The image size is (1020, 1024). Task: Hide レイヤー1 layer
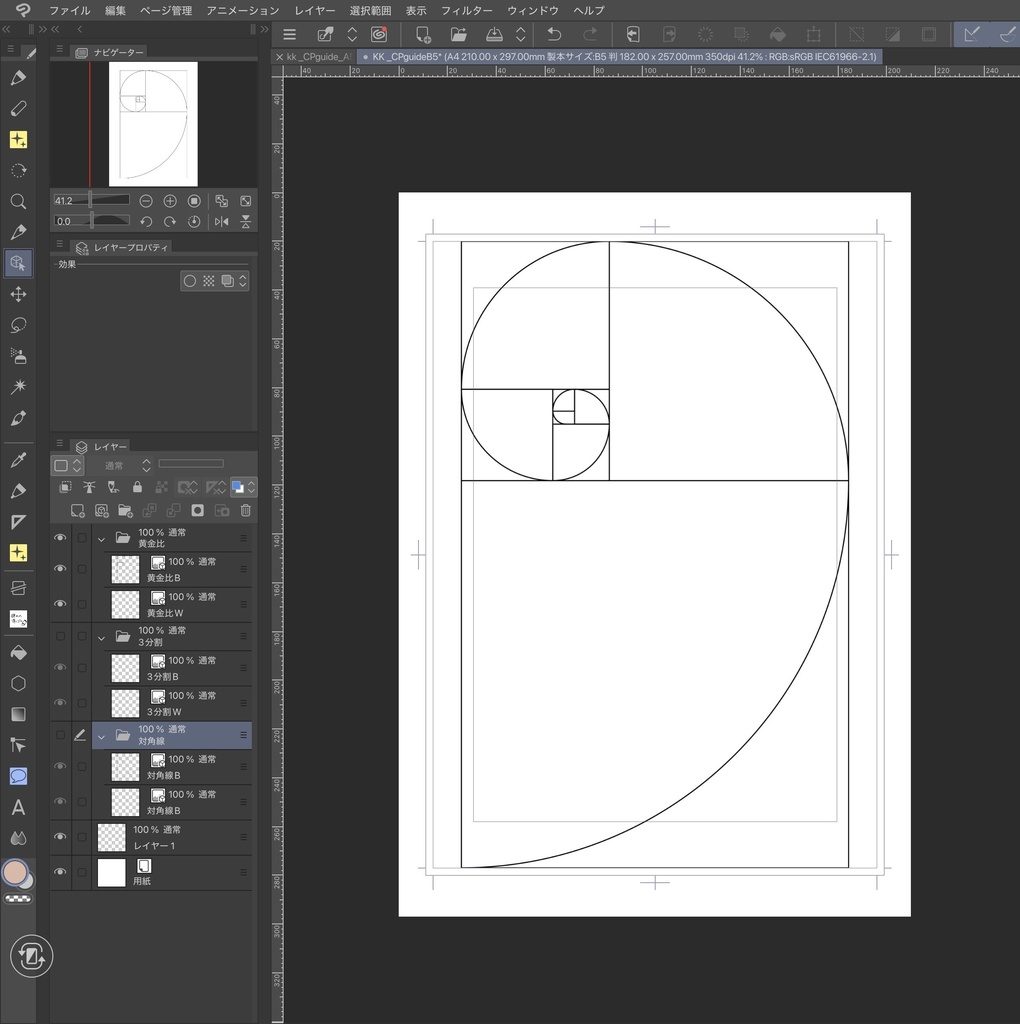(60, 837)
